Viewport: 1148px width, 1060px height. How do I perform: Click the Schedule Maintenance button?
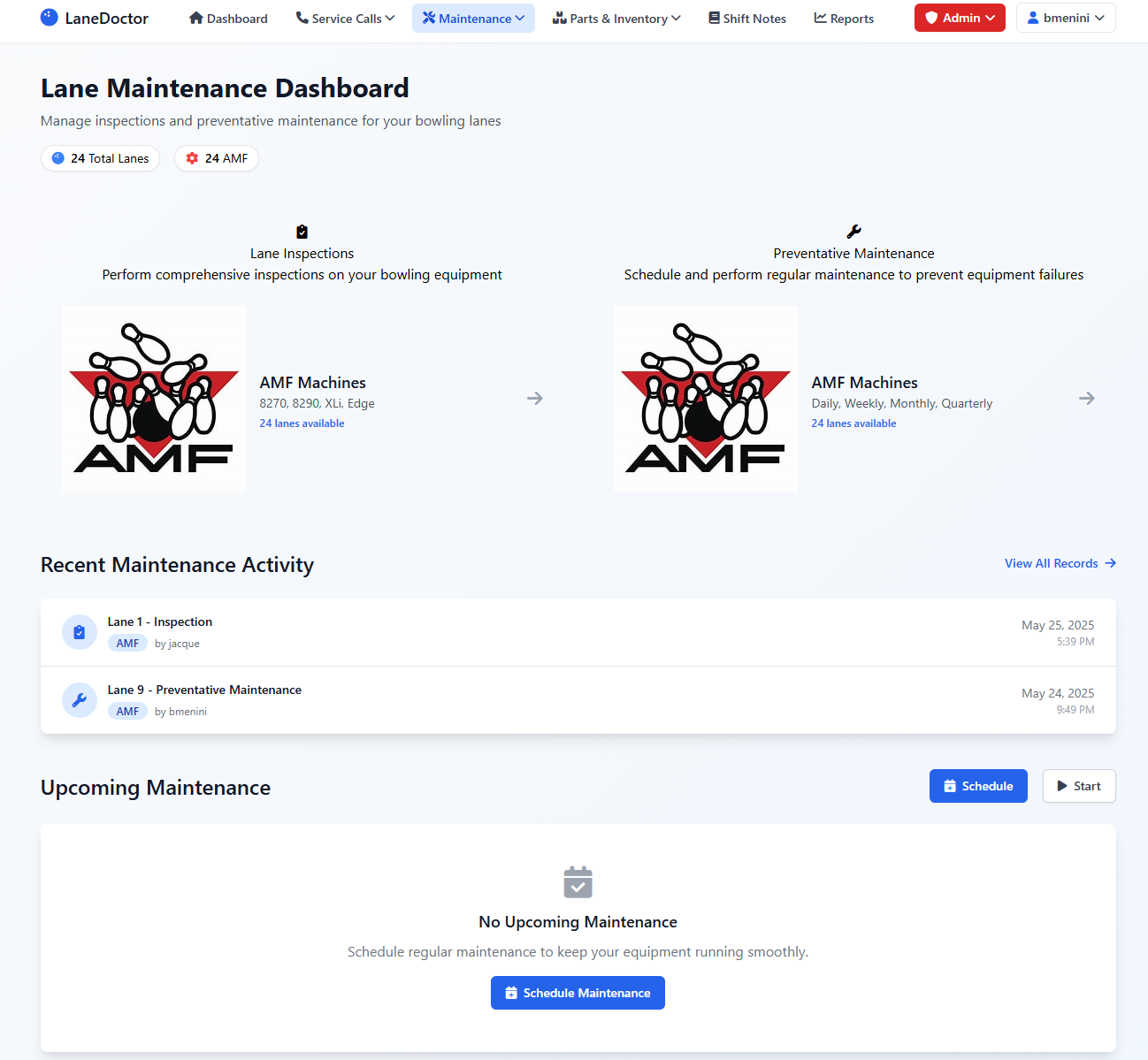[x=578, y=993]
